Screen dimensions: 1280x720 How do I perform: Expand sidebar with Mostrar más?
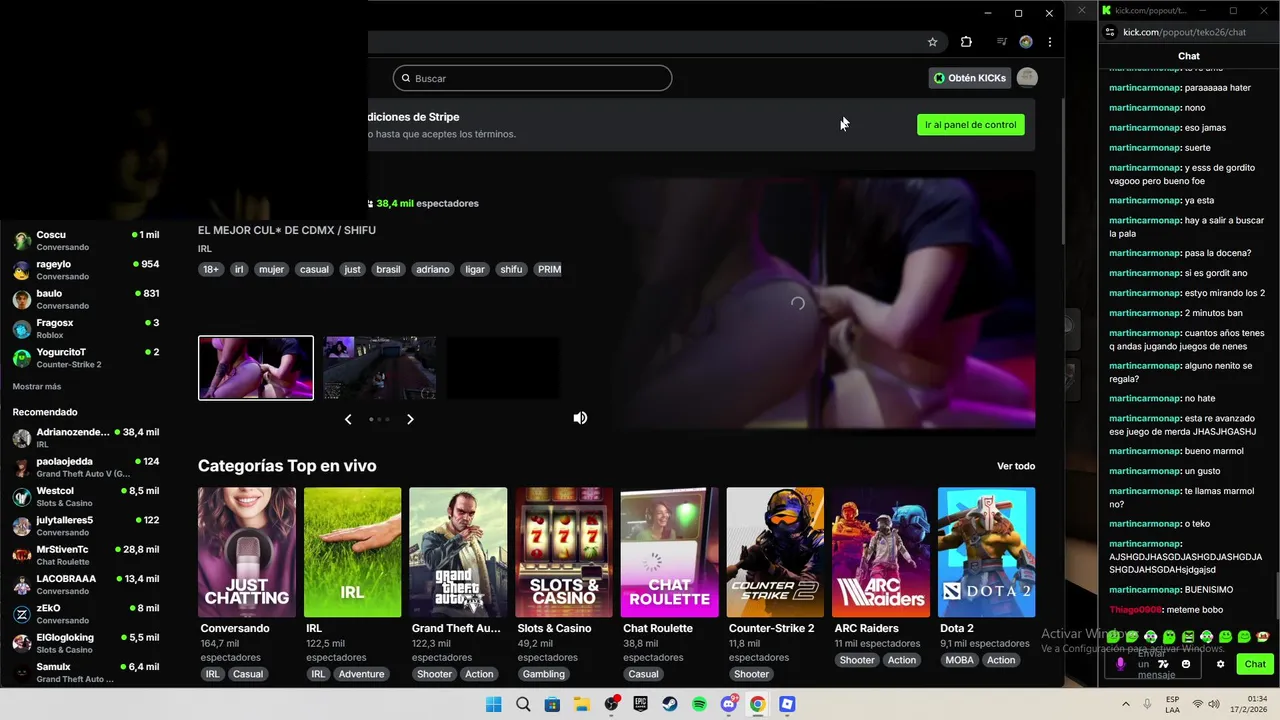tap(37, 387)
